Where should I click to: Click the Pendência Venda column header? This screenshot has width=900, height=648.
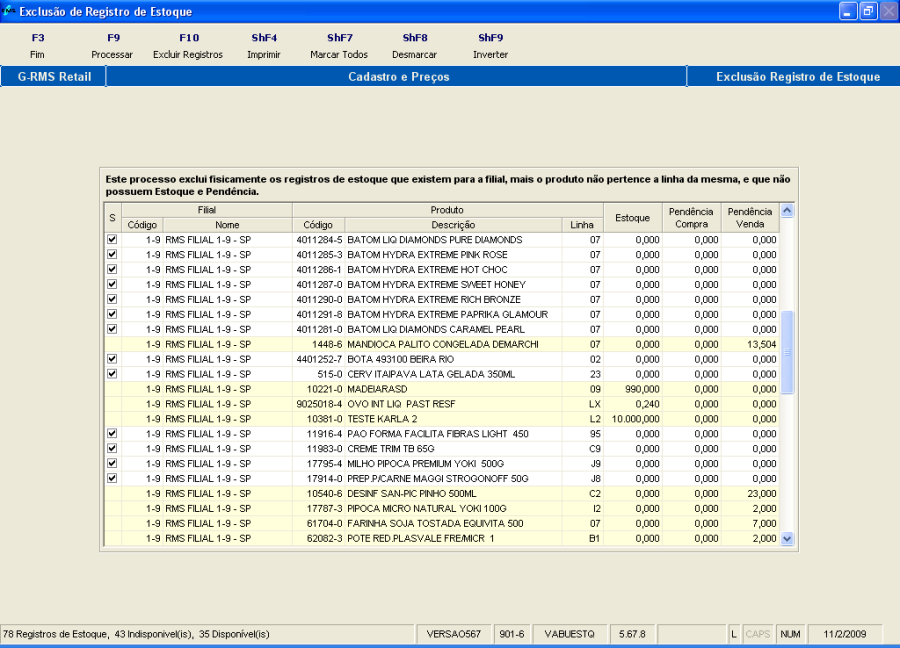point(750,218)
